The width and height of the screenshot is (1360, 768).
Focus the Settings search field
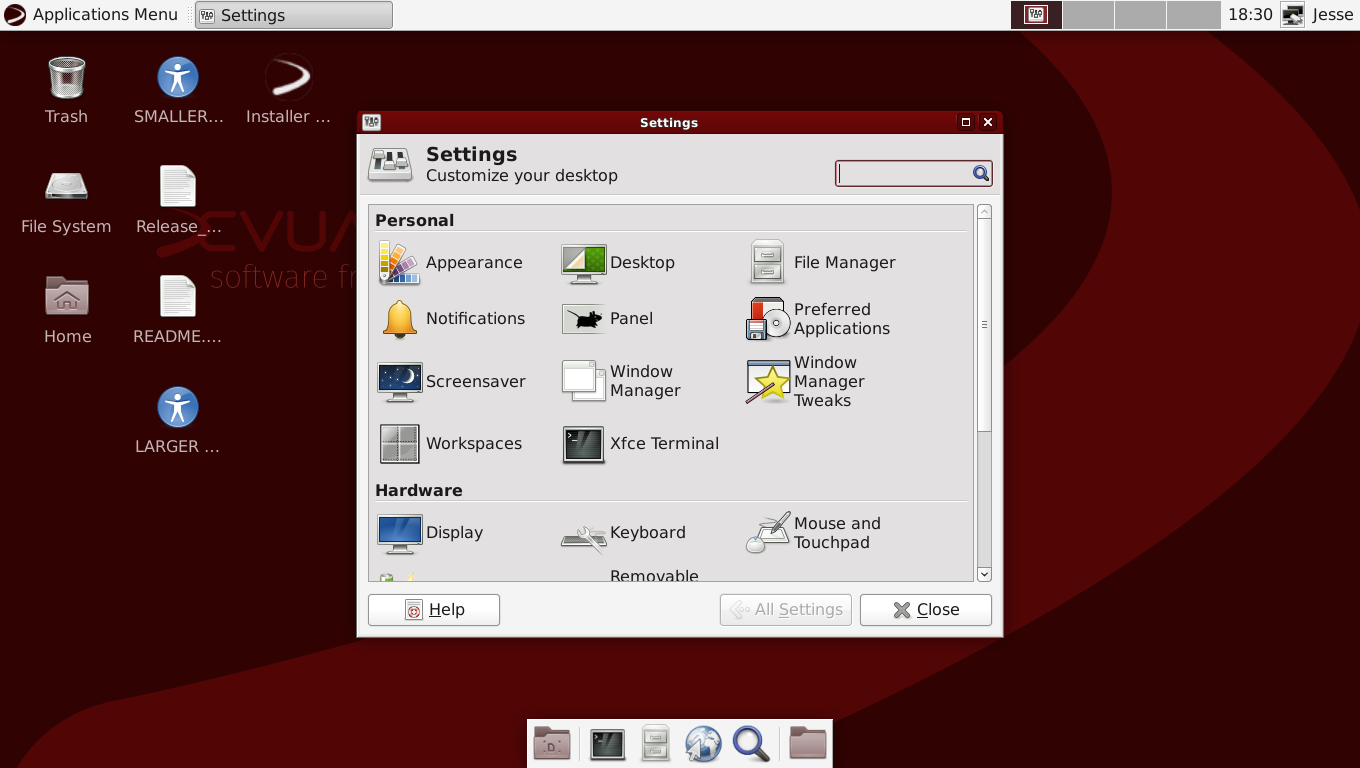[913, 174]
